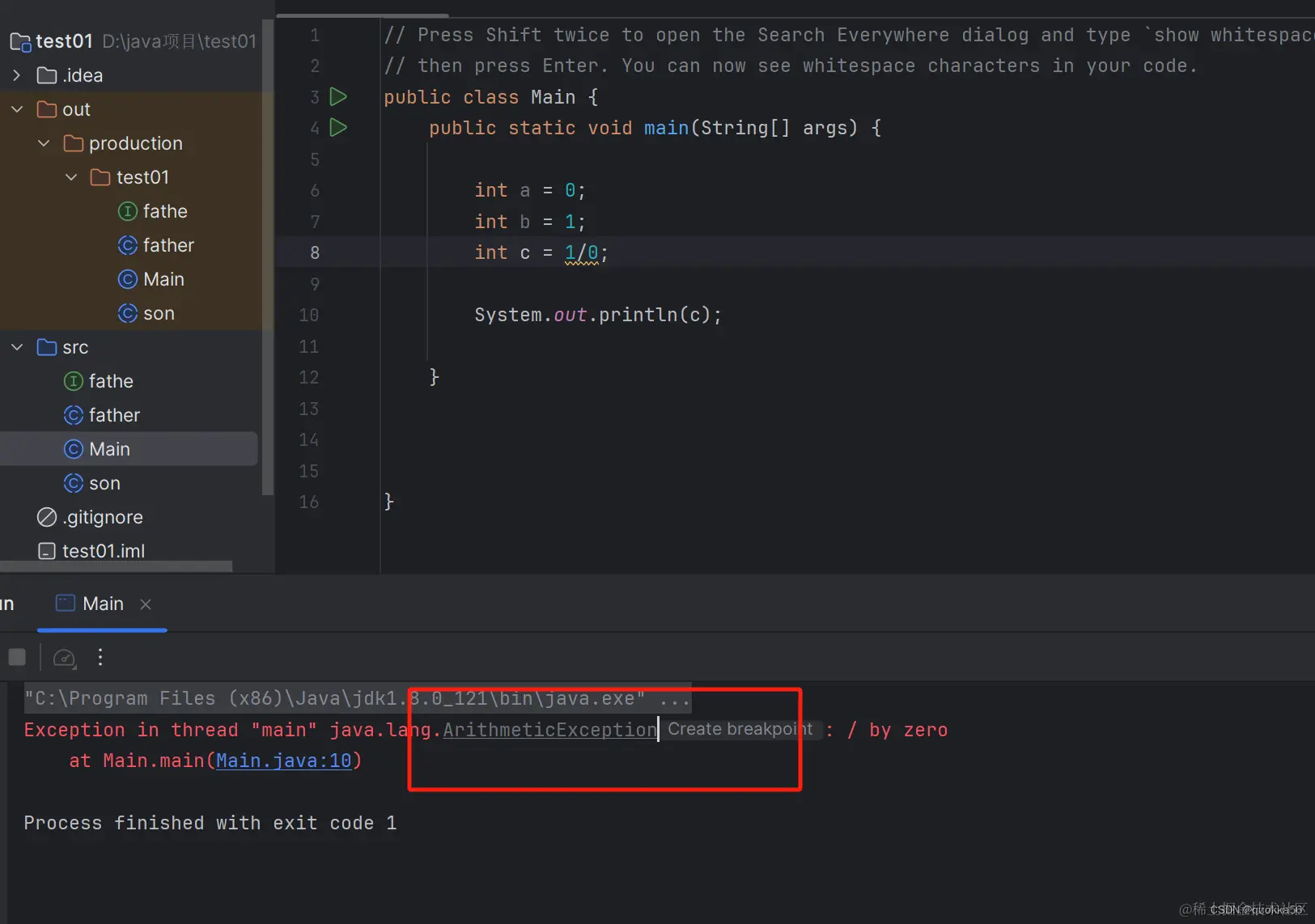Select the src folder row
The width and height of the screenshot is (1315, 924).
[131, 347]
